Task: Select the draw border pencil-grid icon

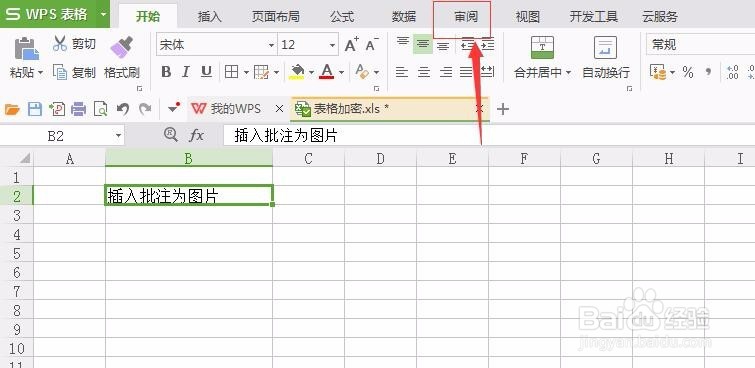Action: pyautogui.click(x=261, y=72)
